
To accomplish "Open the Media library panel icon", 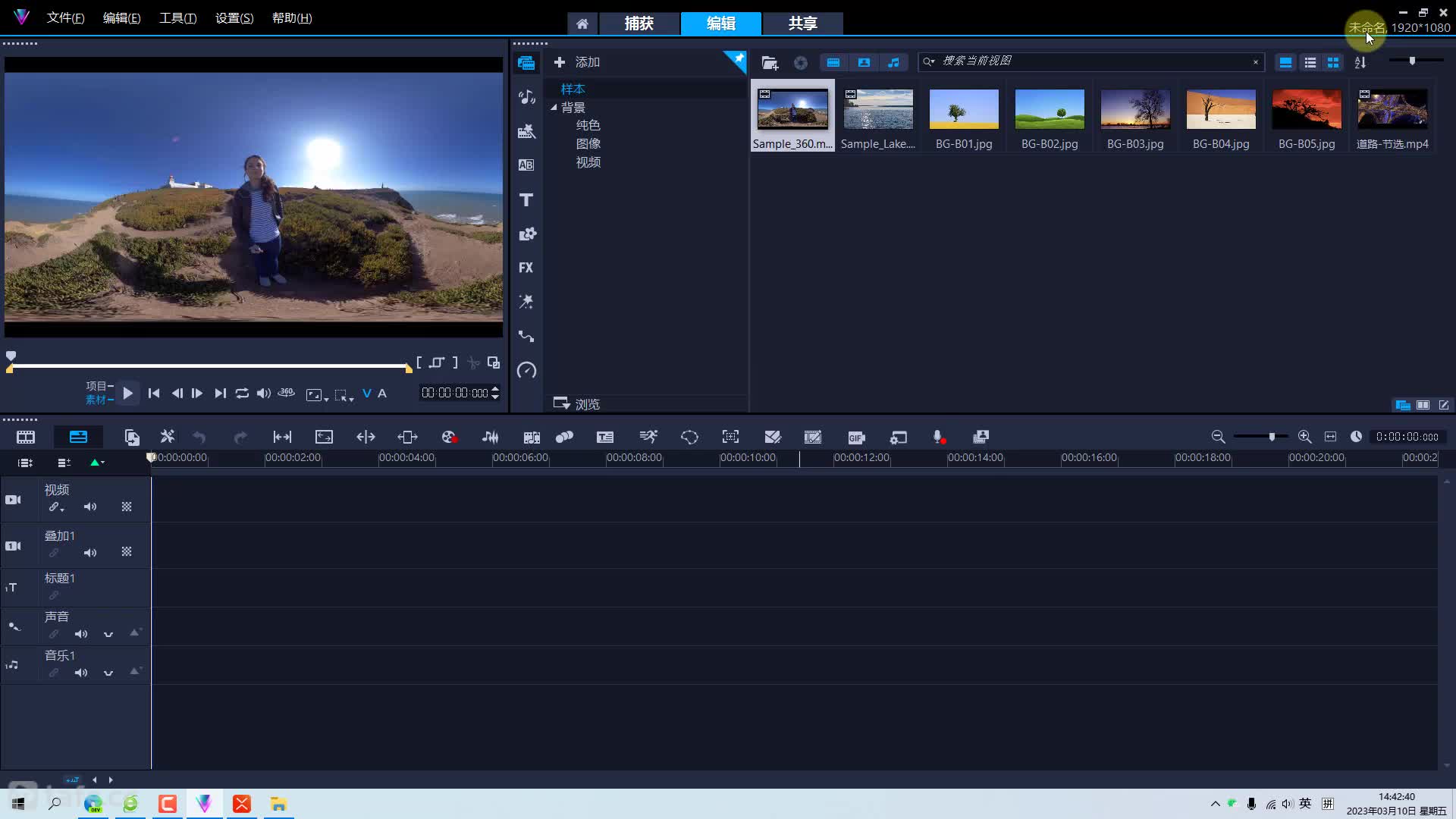I will tap(526, 63).
